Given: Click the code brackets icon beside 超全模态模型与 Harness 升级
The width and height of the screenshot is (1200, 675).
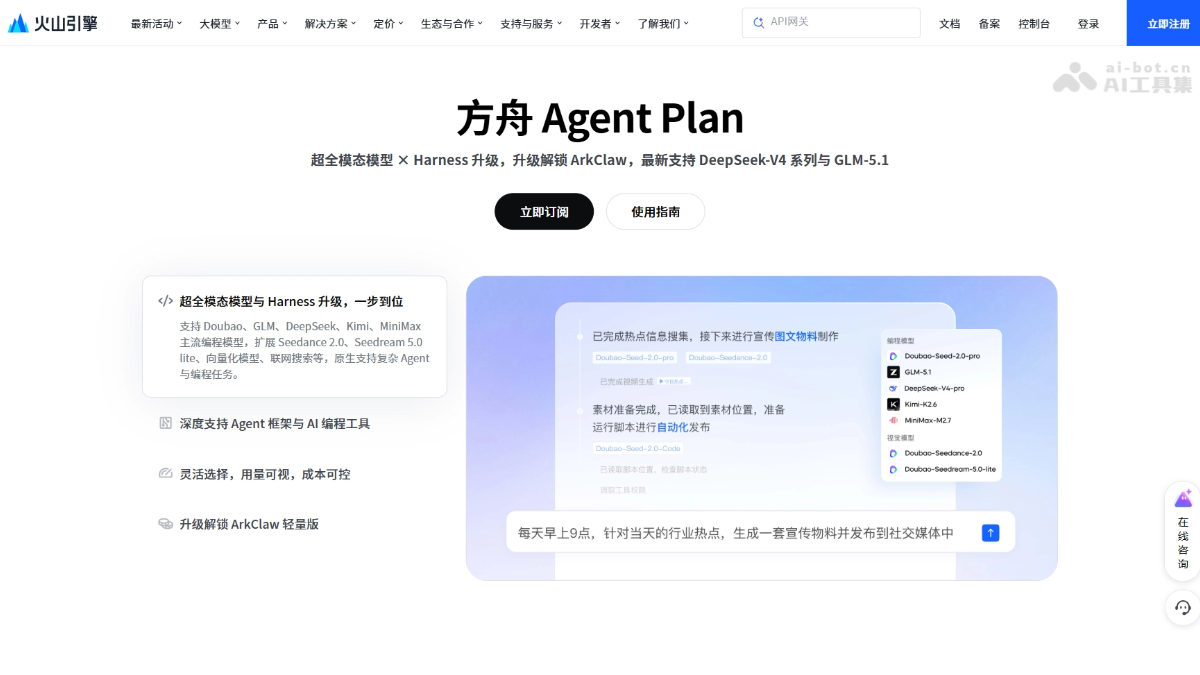Looking at the screenshot, I should tap(166, 300).
